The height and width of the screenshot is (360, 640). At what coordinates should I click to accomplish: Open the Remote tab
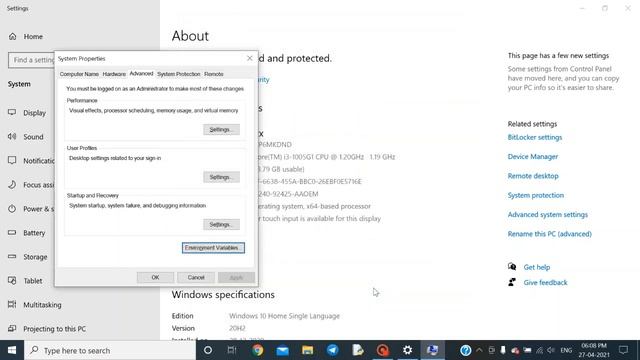pos(213,74)
